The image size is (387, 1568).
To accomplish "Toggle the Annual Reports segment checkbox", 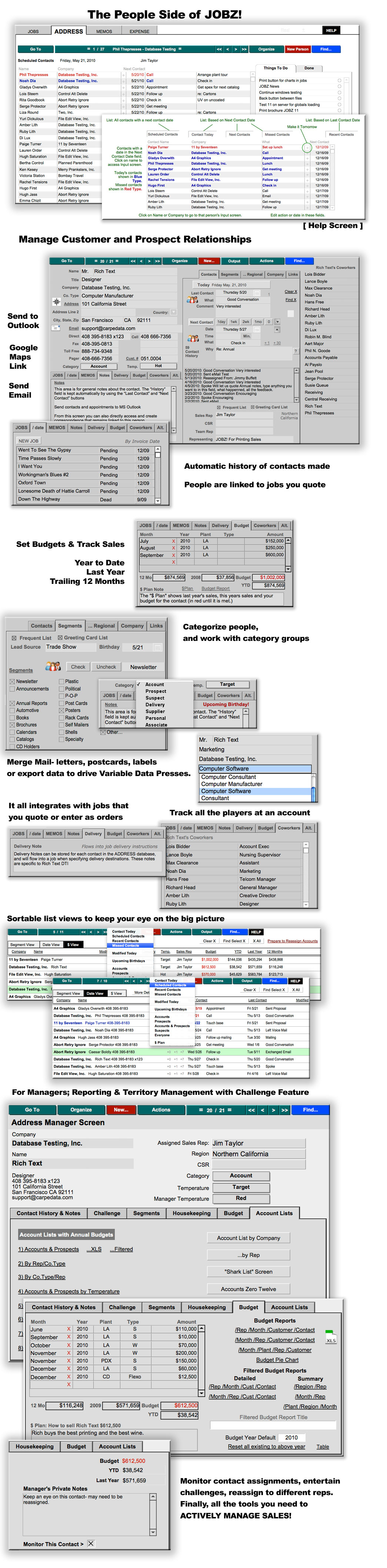I will (x=12, y=703).
